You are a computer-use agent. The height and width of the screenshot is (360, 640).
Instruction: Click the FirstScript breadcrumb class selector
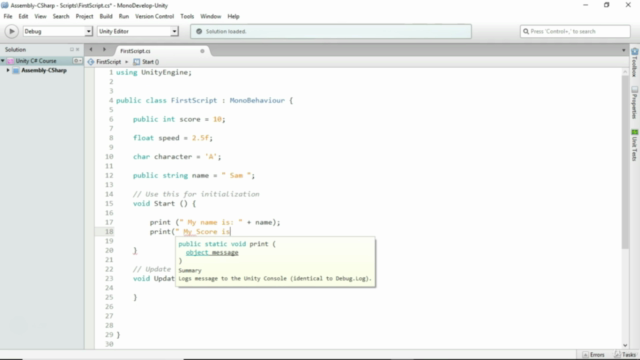(x=104, y=62)
